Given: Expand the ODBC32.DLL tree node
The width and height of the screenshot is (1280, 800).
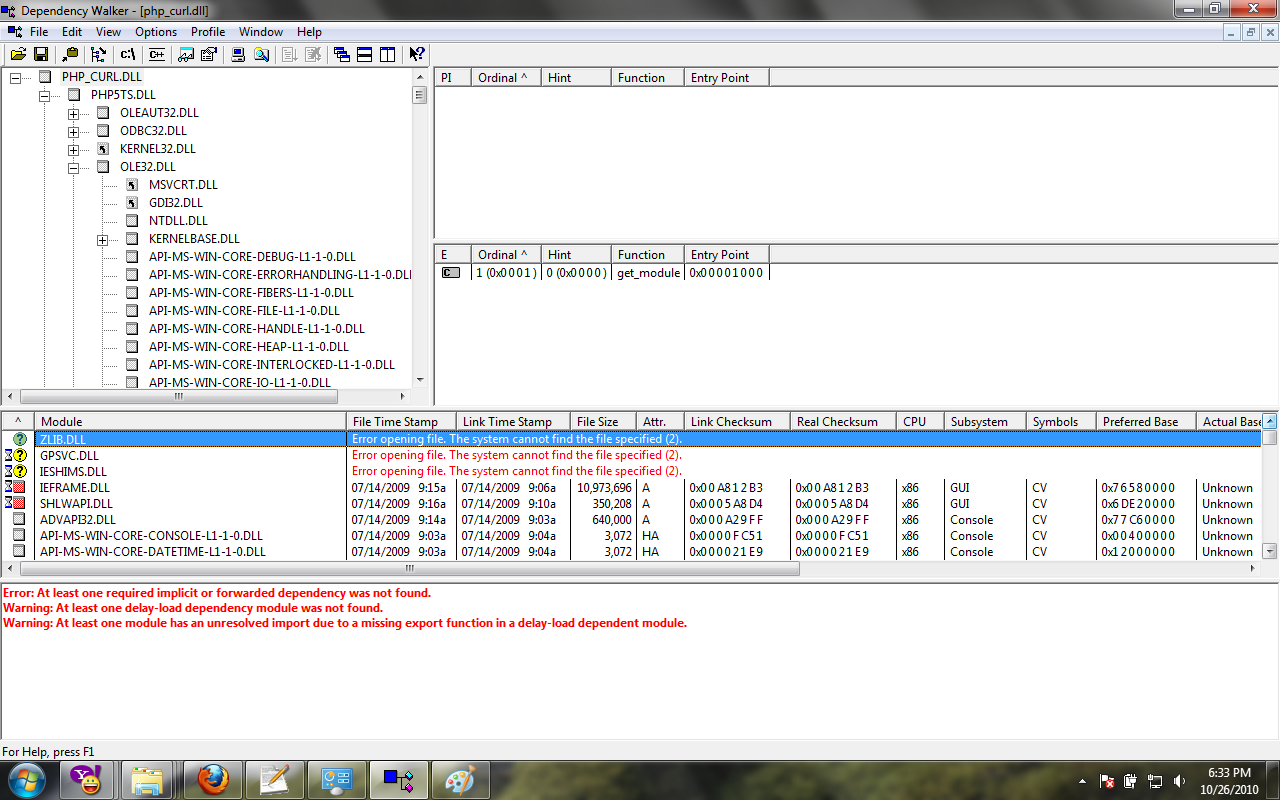Looking at the screenshot, I should (73, 131).
